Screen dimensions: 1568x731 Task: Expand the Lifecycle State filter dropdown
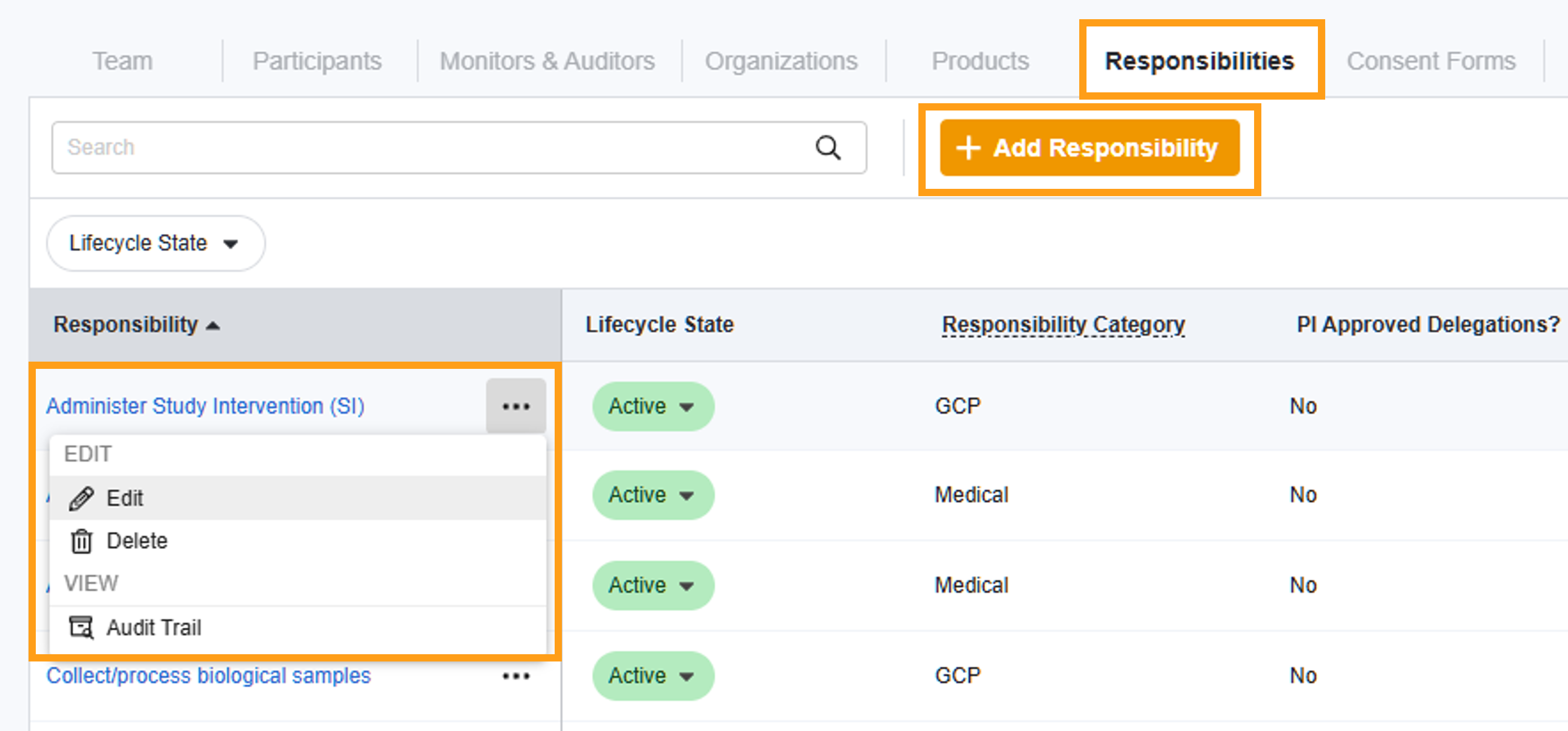pos(155,243)
